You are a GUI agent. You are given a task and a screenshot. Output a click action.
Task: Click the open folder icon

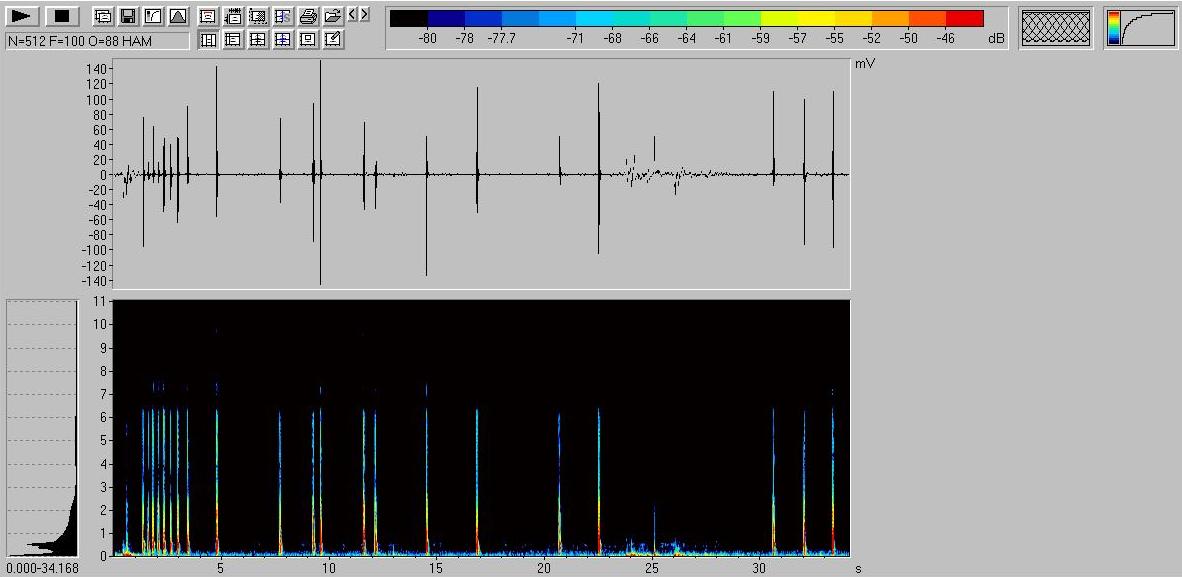coord(333,17)
